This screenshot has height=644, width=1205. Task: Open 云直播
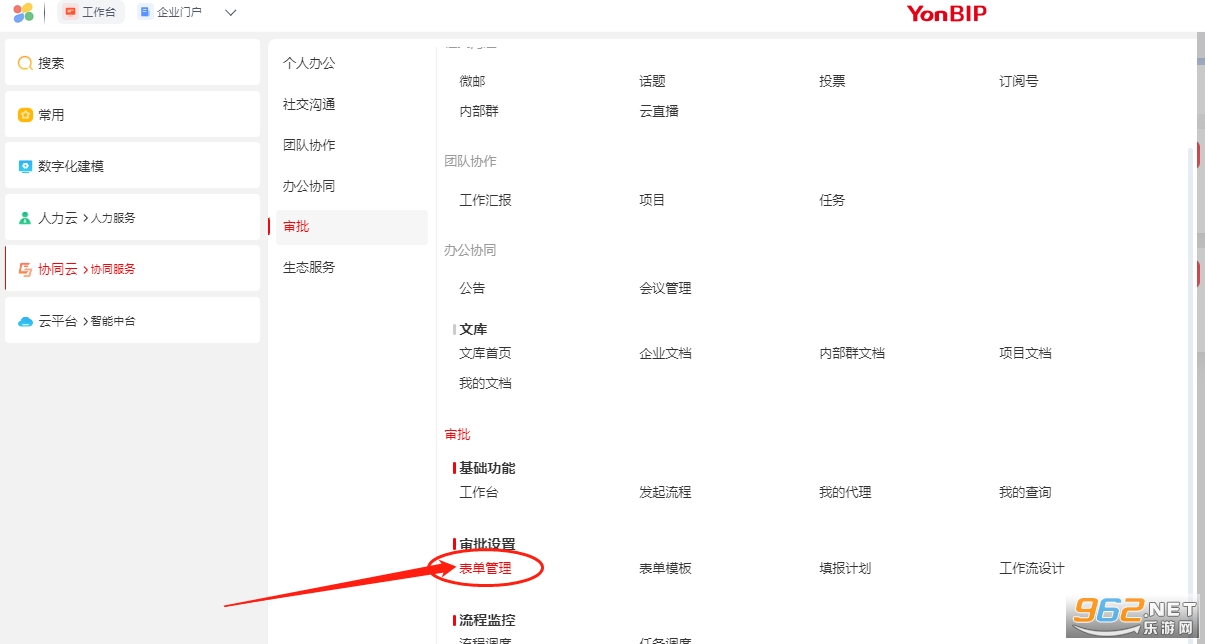click(659, 111)
